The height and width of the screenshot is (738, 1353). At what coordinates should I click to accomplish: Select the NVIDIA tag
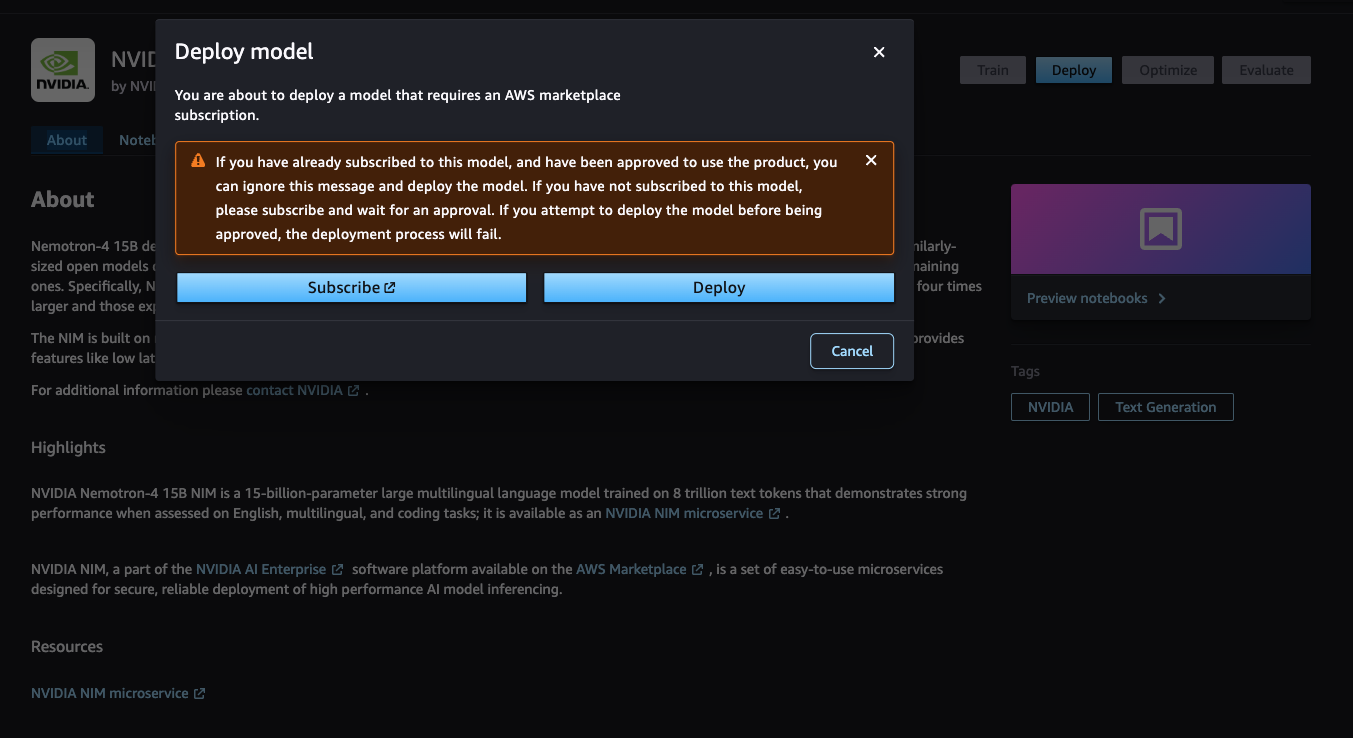coord(1050,407)
